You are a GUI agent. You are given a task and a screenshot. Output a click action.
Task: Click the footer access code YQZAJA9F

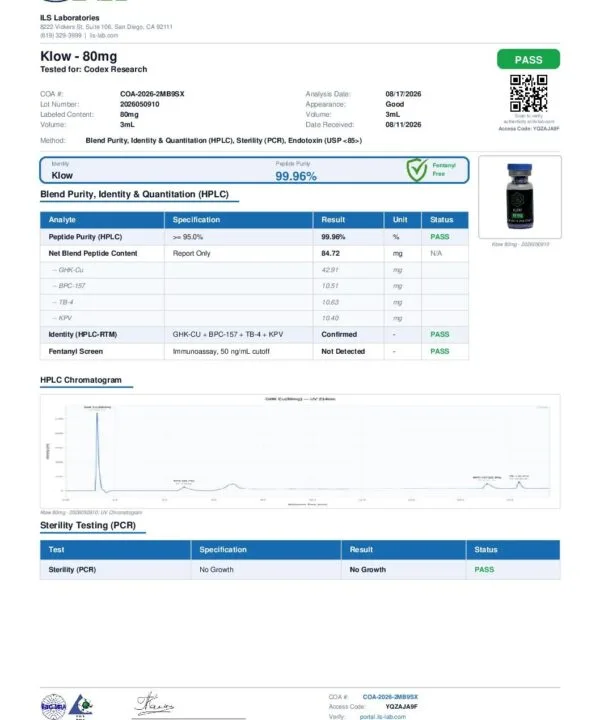[401, 707]
